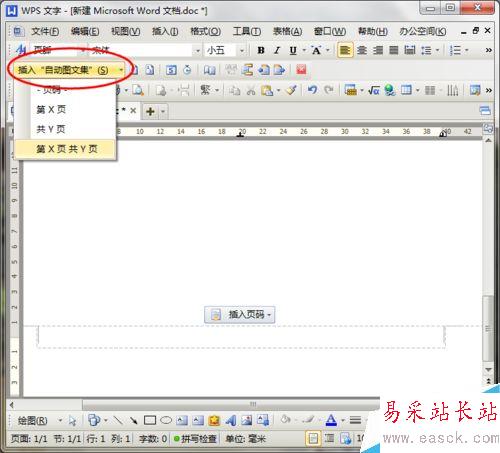Select the arrow drawing tool
Image resolution: width=500 pixels, height=453 pixels.
coord(134,421)
